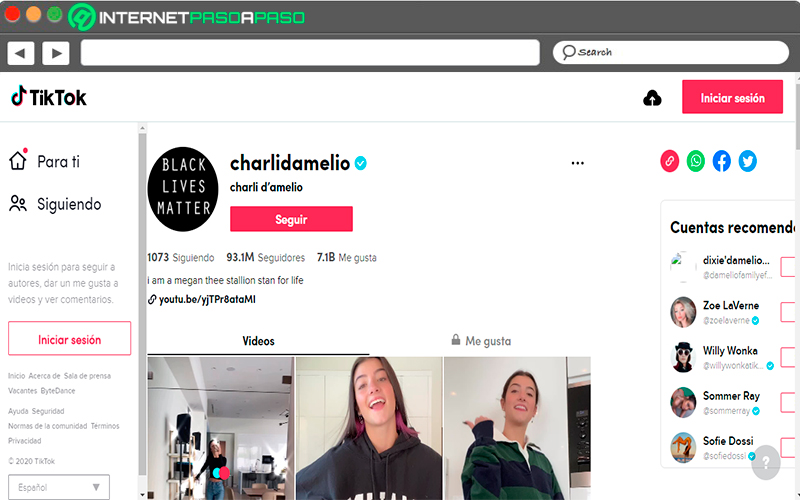Click the red Iniciar sesión header button
Viewport: 800px width, 500px height.
click(732, 97)
